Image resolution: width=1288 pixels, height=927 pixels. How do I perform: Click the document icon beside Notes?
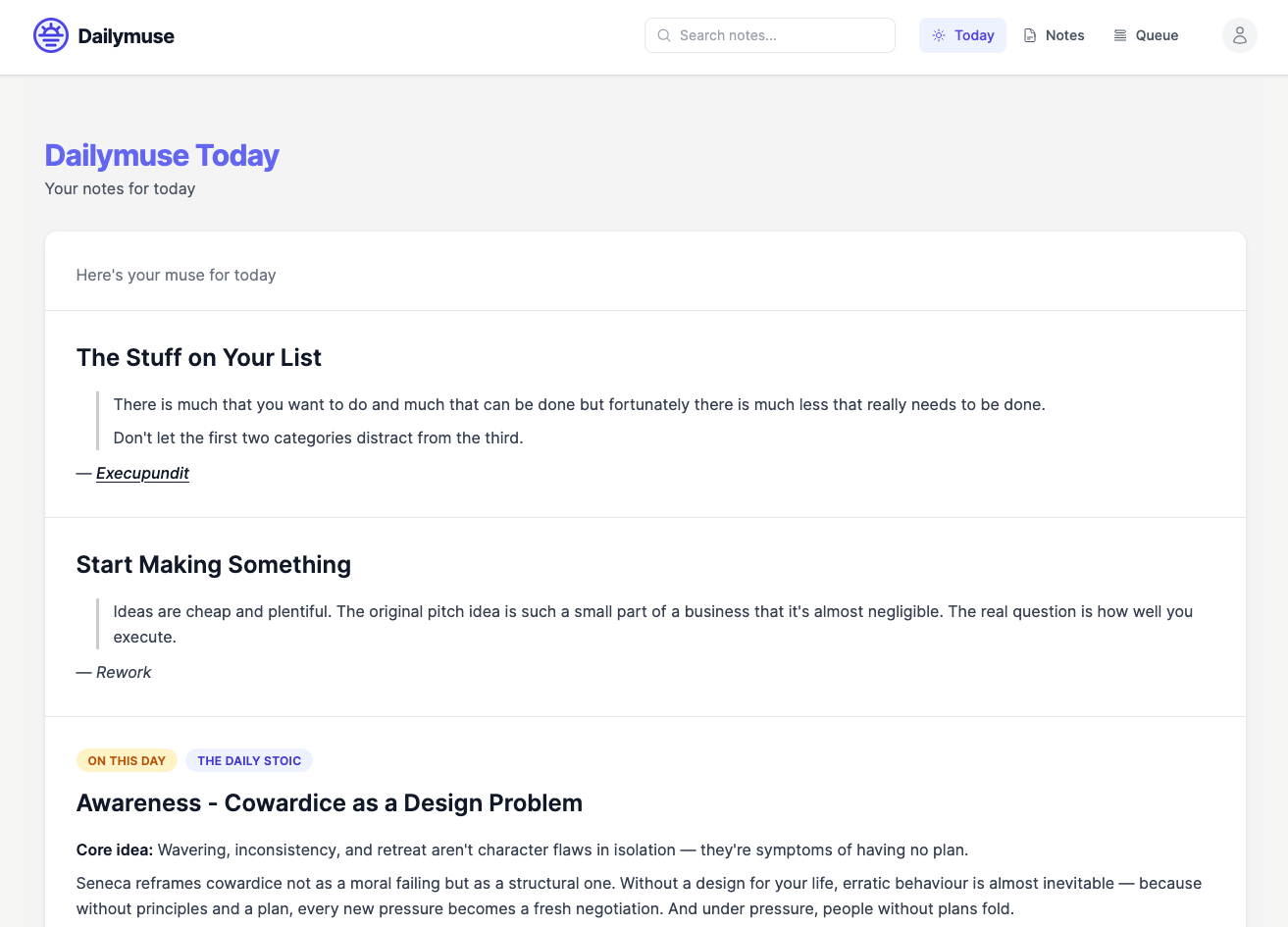pyautogui.click(x=1030, y=35)
